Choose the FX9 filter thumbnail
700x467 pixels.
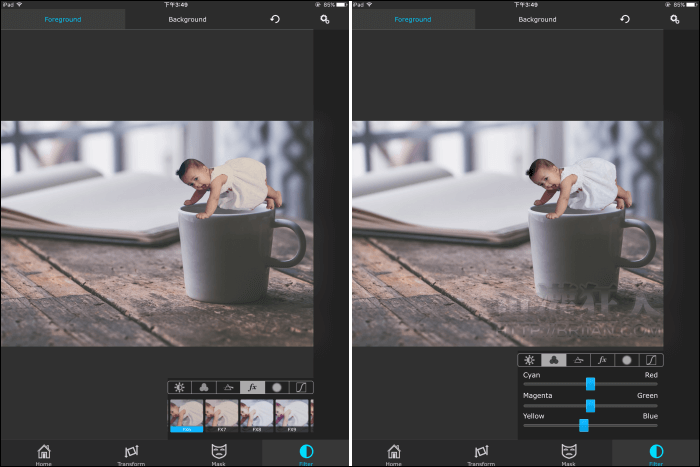pos(291,414)
